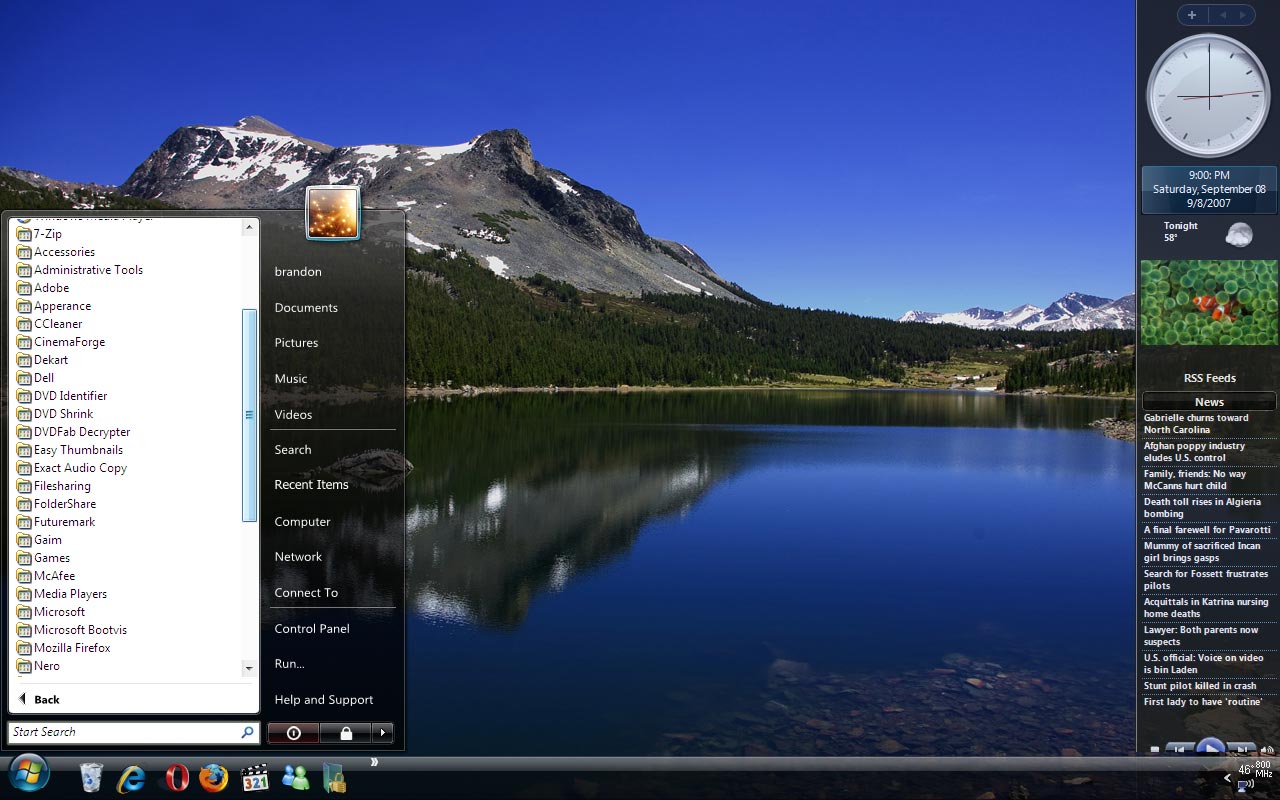Open the News feed header in RSS gadget
The image size is (1280, 800).
[x=1209, y=402]
